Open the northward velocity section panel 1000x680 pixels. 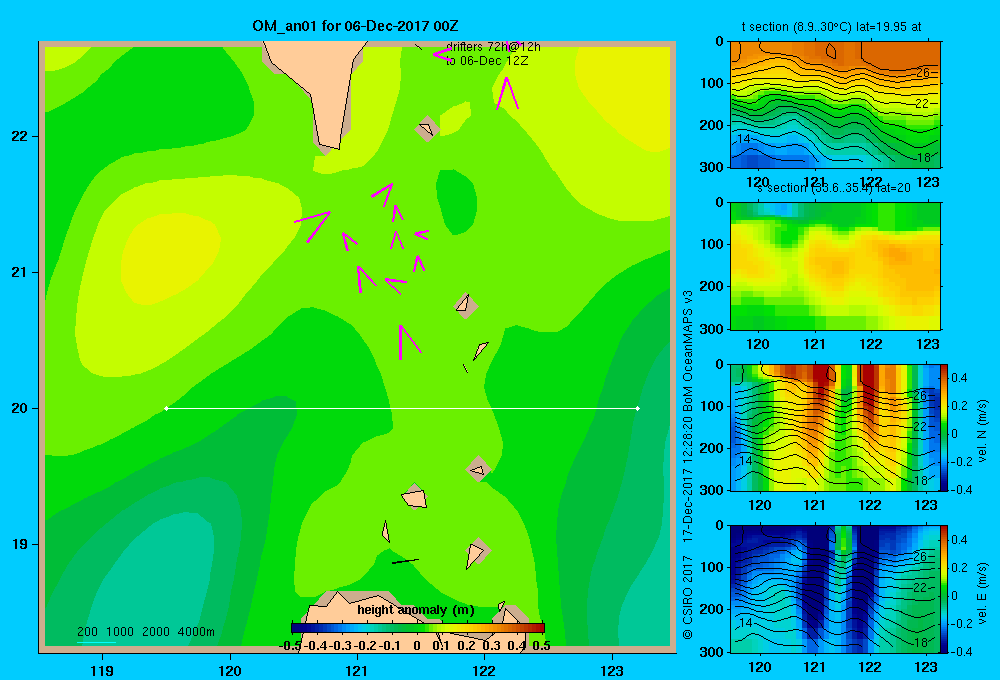pyautogui.click(x=835, y=427)
